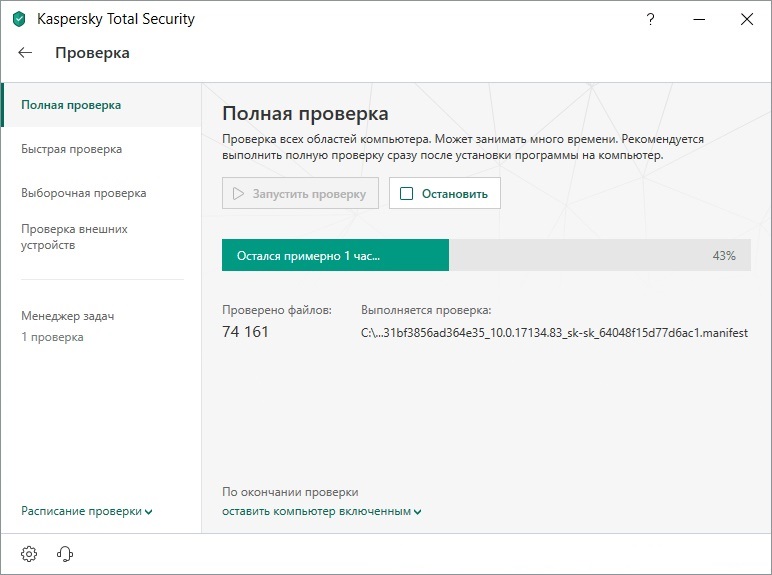Minimize the Kaspersky window
772x575 pixels.
coord(699,19)
